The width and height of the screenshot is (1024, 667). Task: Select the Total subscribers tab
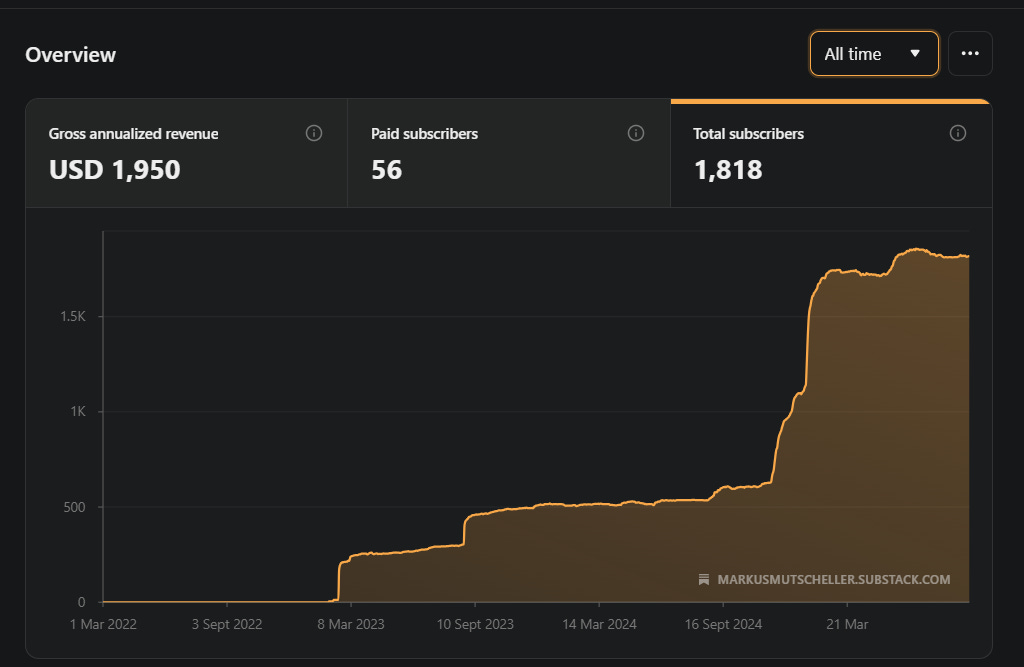click(x=831, y=153)
